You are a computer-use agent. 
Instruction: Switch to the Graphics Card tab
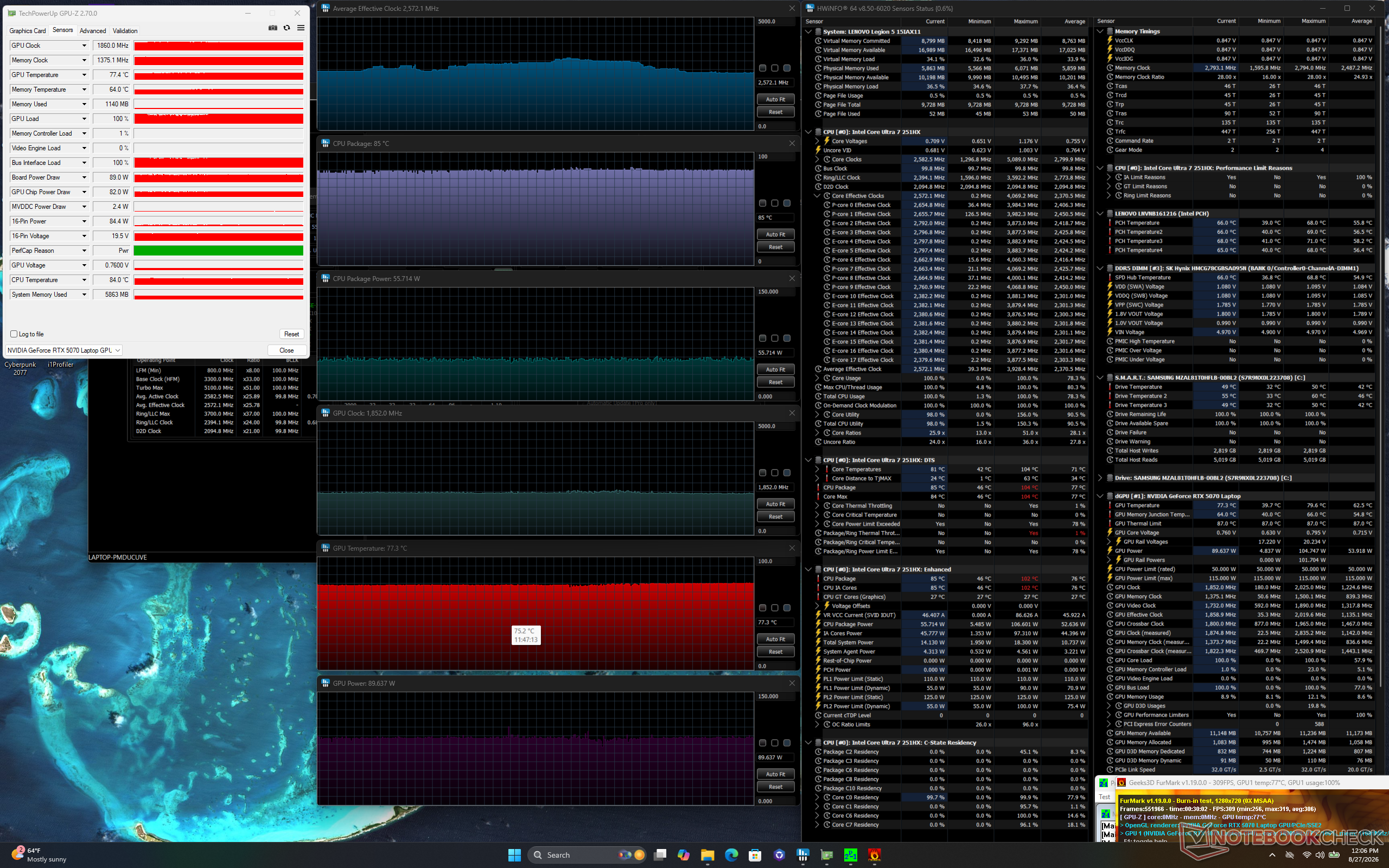[x=28, y=31]
